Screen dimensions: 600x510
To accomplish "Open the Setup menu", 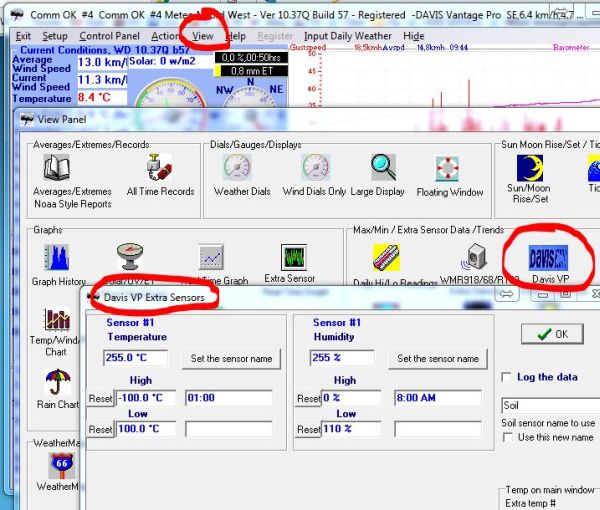I will tap(55, 36).
